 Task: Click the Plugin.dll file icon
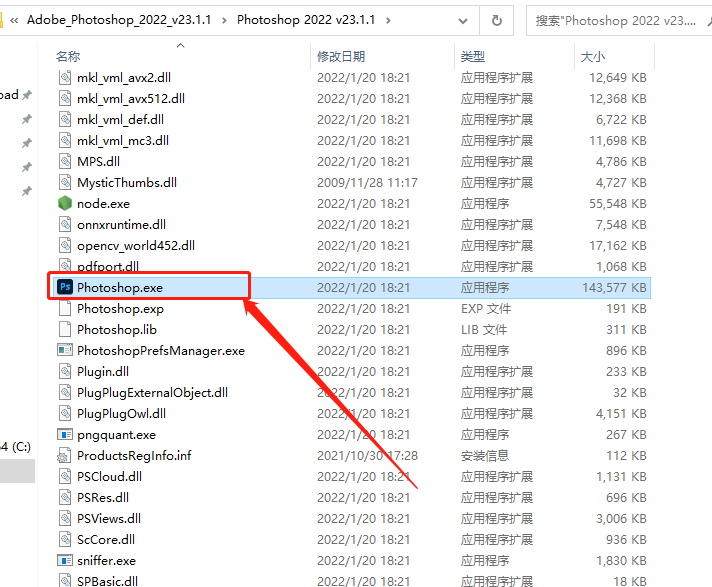pyautogui.click(x=65, y=371)
